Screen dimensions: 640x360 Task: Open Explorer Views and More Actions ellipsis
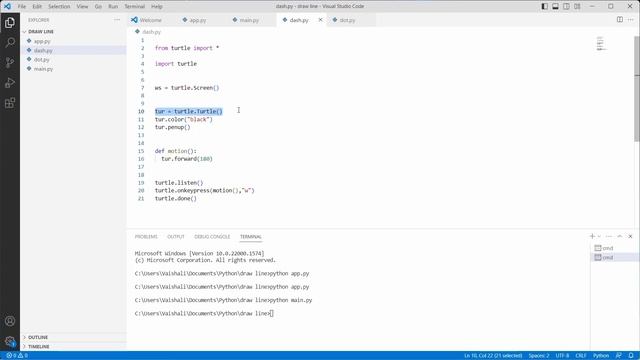[x=117, y=20]
